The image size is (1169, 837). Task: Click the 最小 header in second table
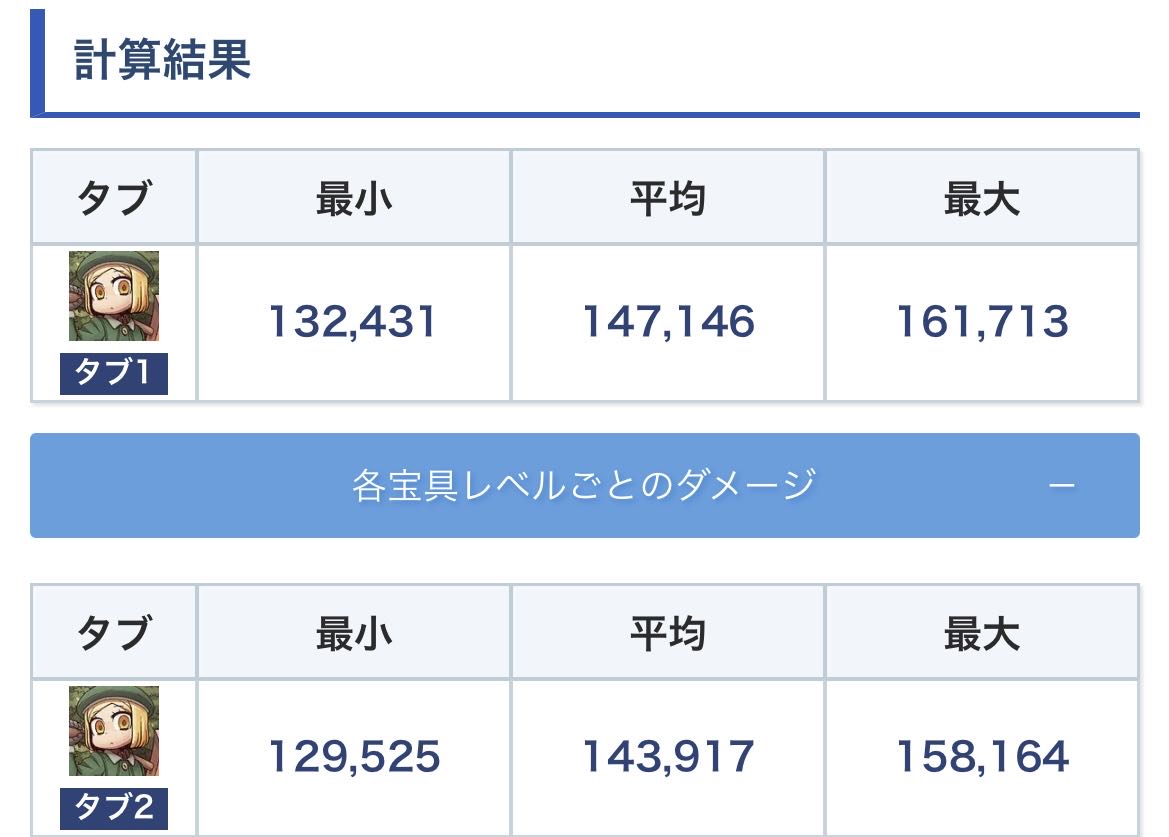coord(354,634)
